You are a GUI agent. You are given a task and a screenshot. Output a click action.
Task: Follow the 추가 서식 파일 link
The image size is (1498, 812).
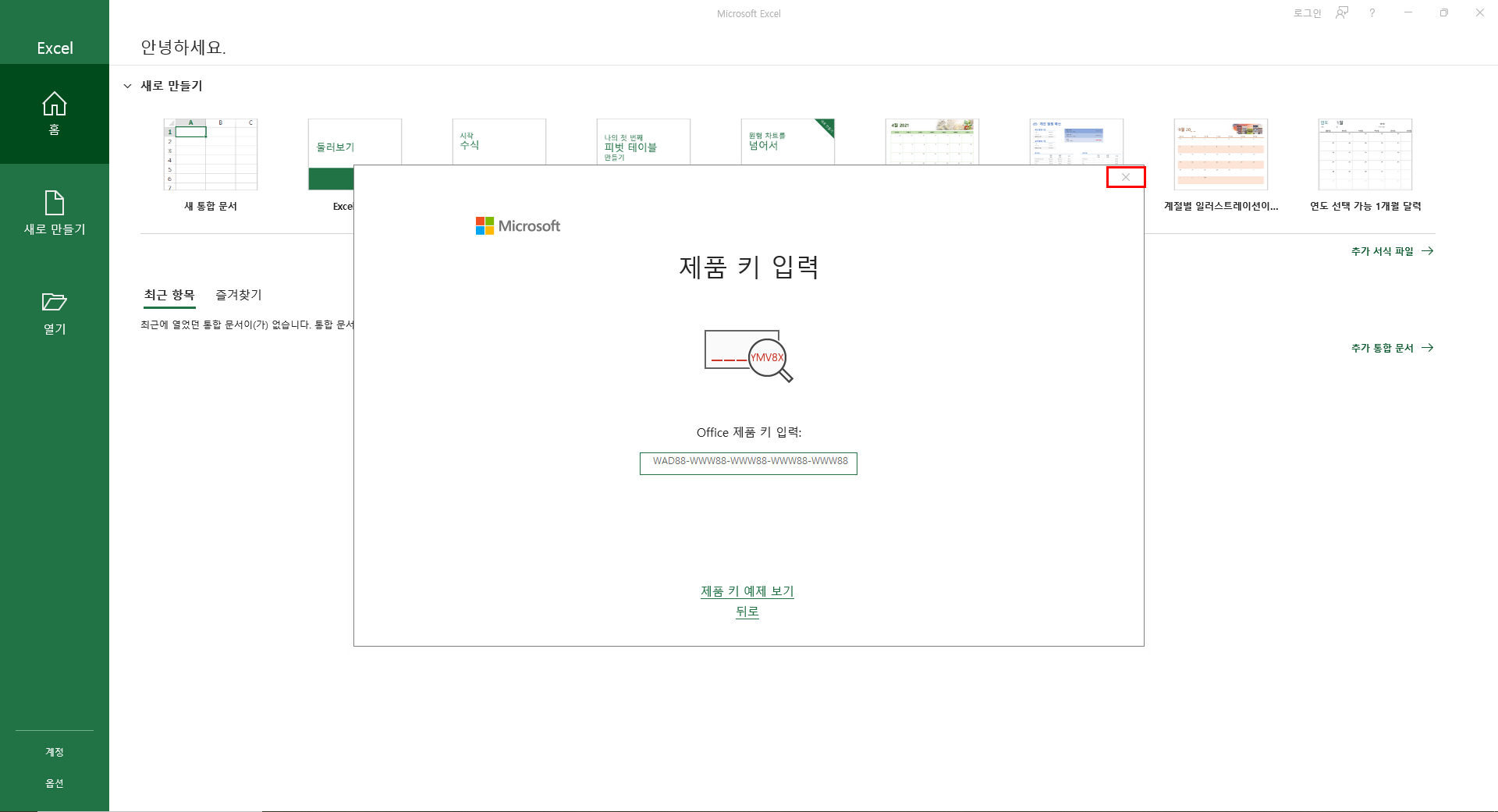coord(1392,251)
